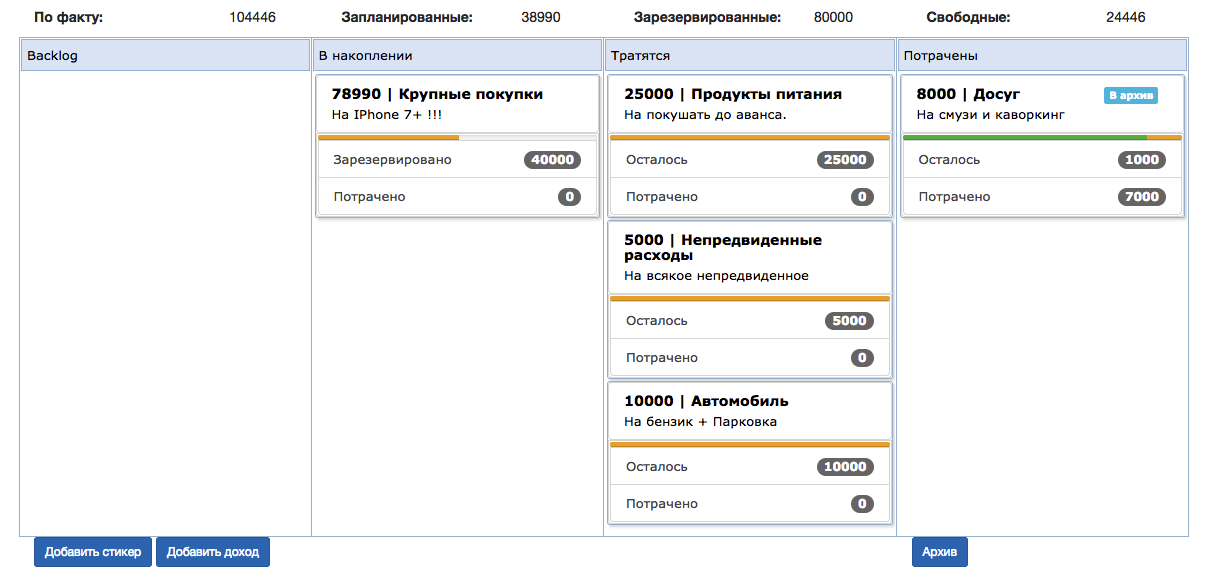The width and height of the screenshot is (1207, 583).
Task: Select the В накоплении column header
Action: 458,56
